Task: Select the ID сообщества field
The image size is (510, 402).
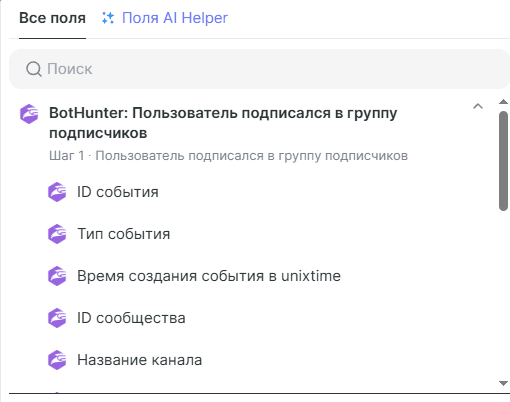Action: point(131,318)
